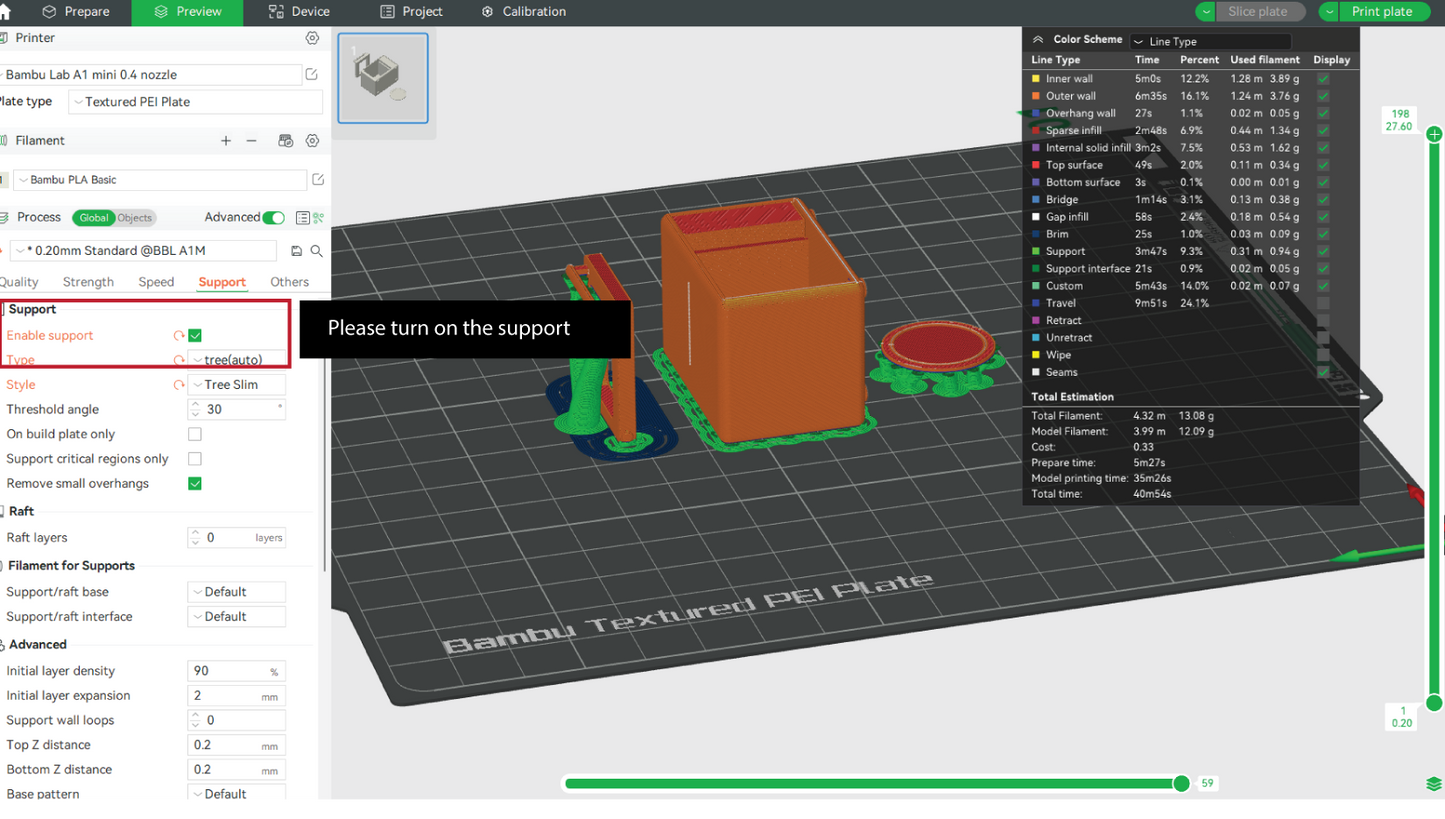The height and width of the screenshot is (819, 1445).
Task: Reset the Enable support setting to default
Action: click(179, 336)
